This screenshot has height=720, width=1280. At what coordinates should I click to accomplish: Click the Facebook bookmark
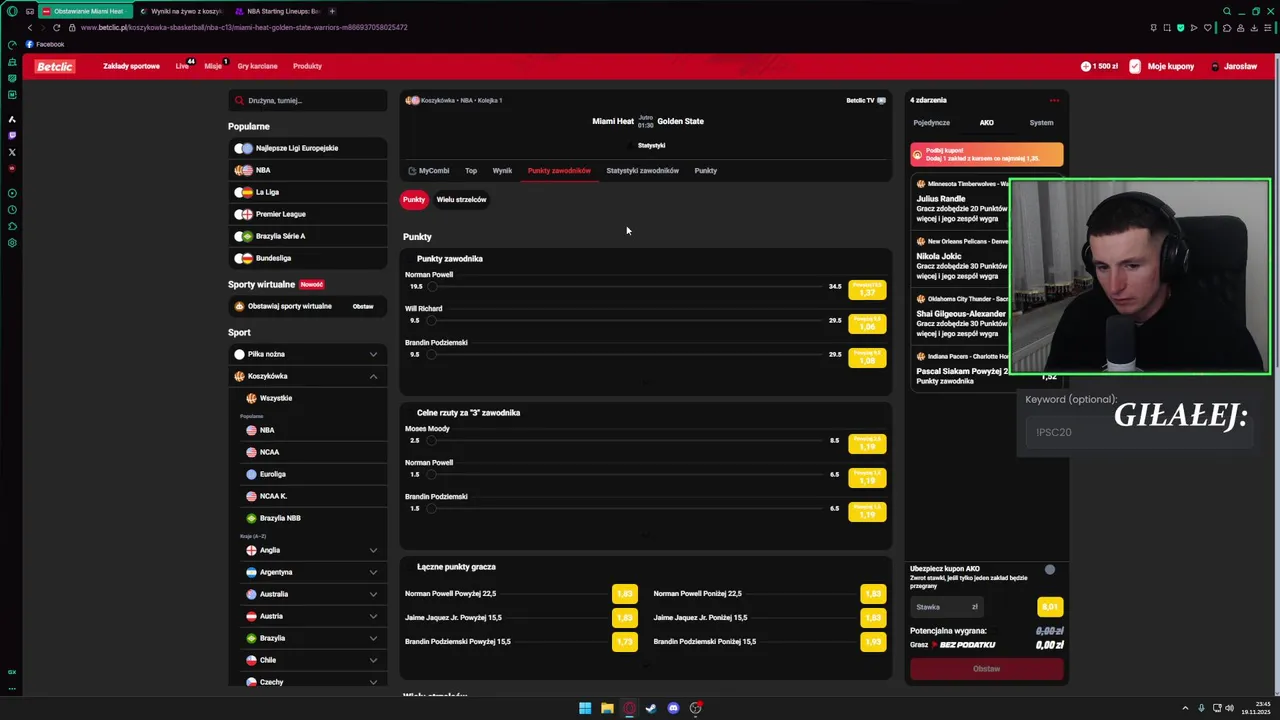point(45,44)
